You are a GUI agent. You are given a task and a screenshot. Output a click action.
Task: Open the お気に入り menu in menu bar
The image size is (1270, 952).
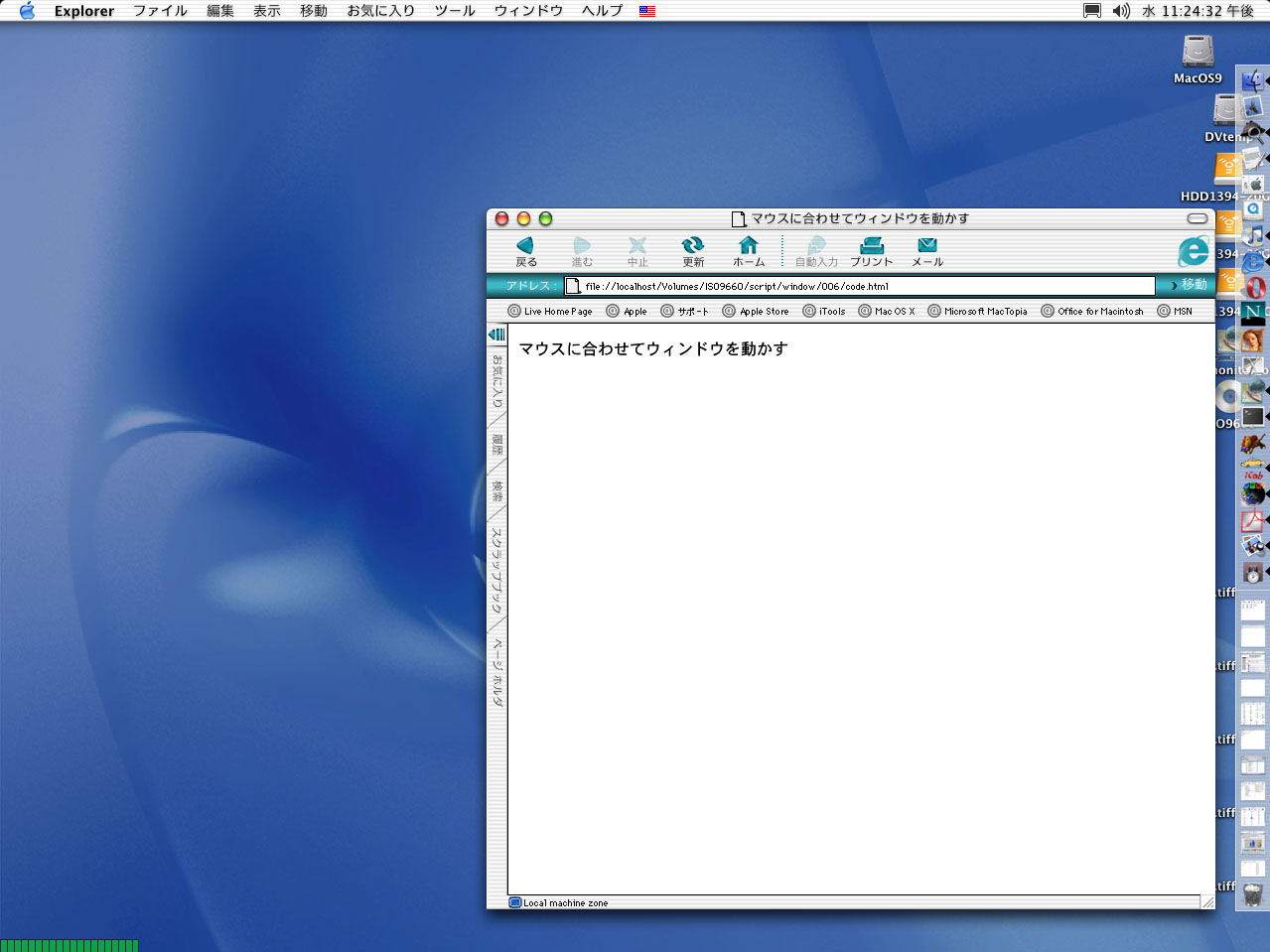click(x=380, y=11)
